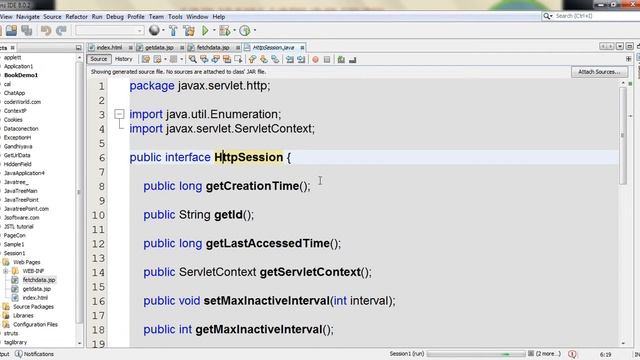Screen dimensions: 640x360
Task: Select fetchdata.jsp in the Projects tree
Action: click(39, 280)
